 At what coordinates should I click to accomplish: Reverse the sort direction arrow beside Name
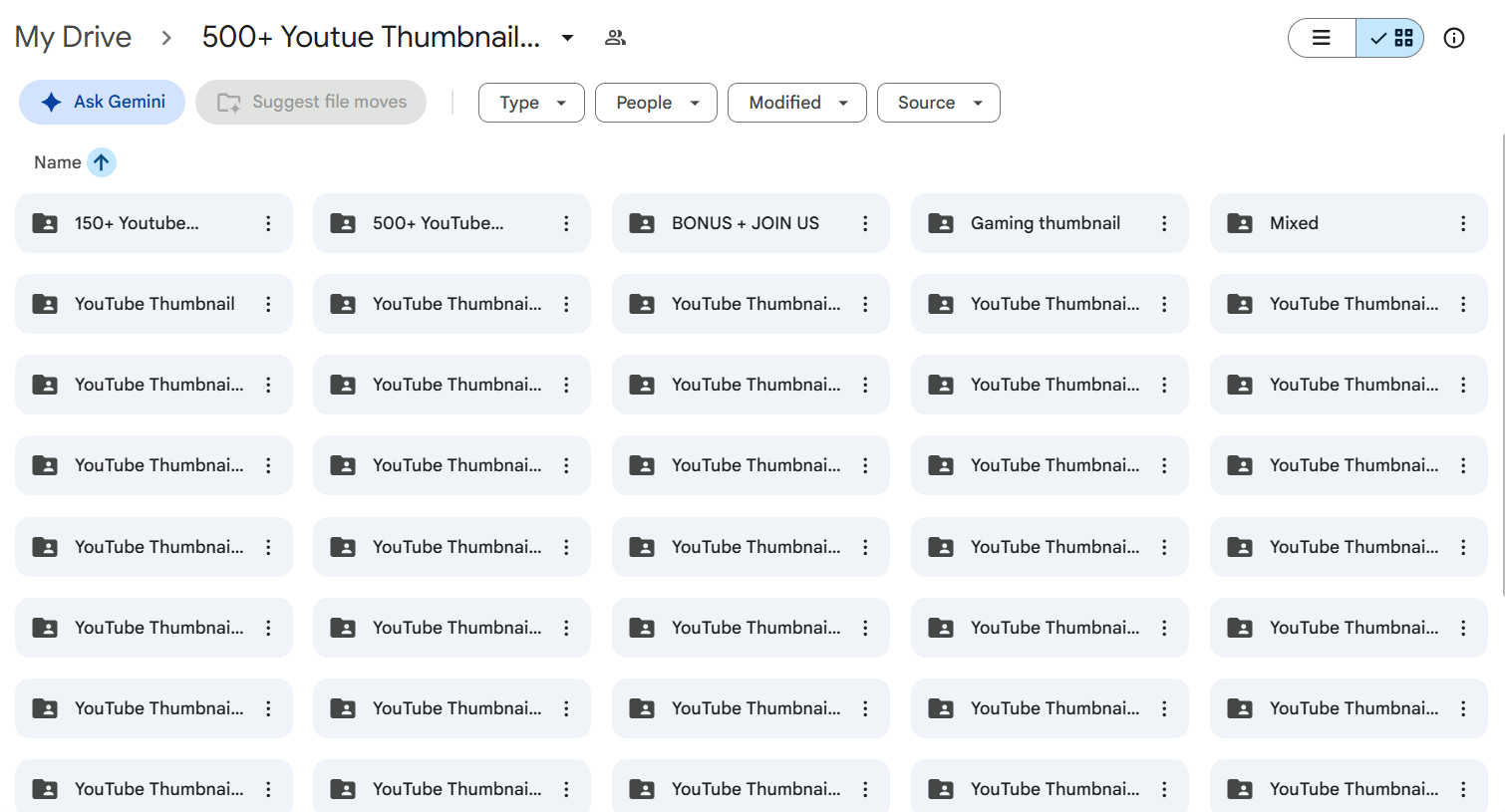click(x=102, y=162)
